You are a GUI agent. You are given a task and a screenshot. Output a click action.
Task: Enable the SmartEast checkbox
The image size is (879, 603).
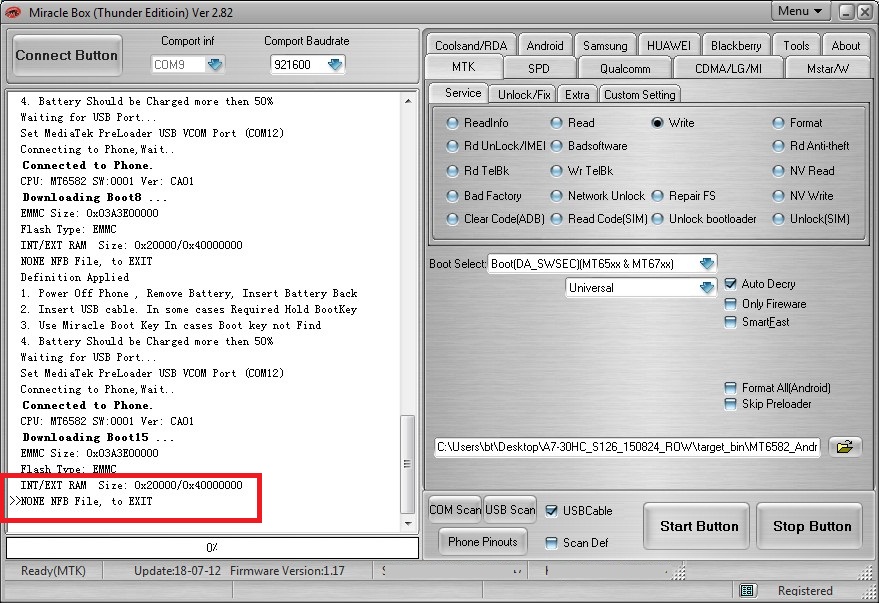click(x=730, y=322)
